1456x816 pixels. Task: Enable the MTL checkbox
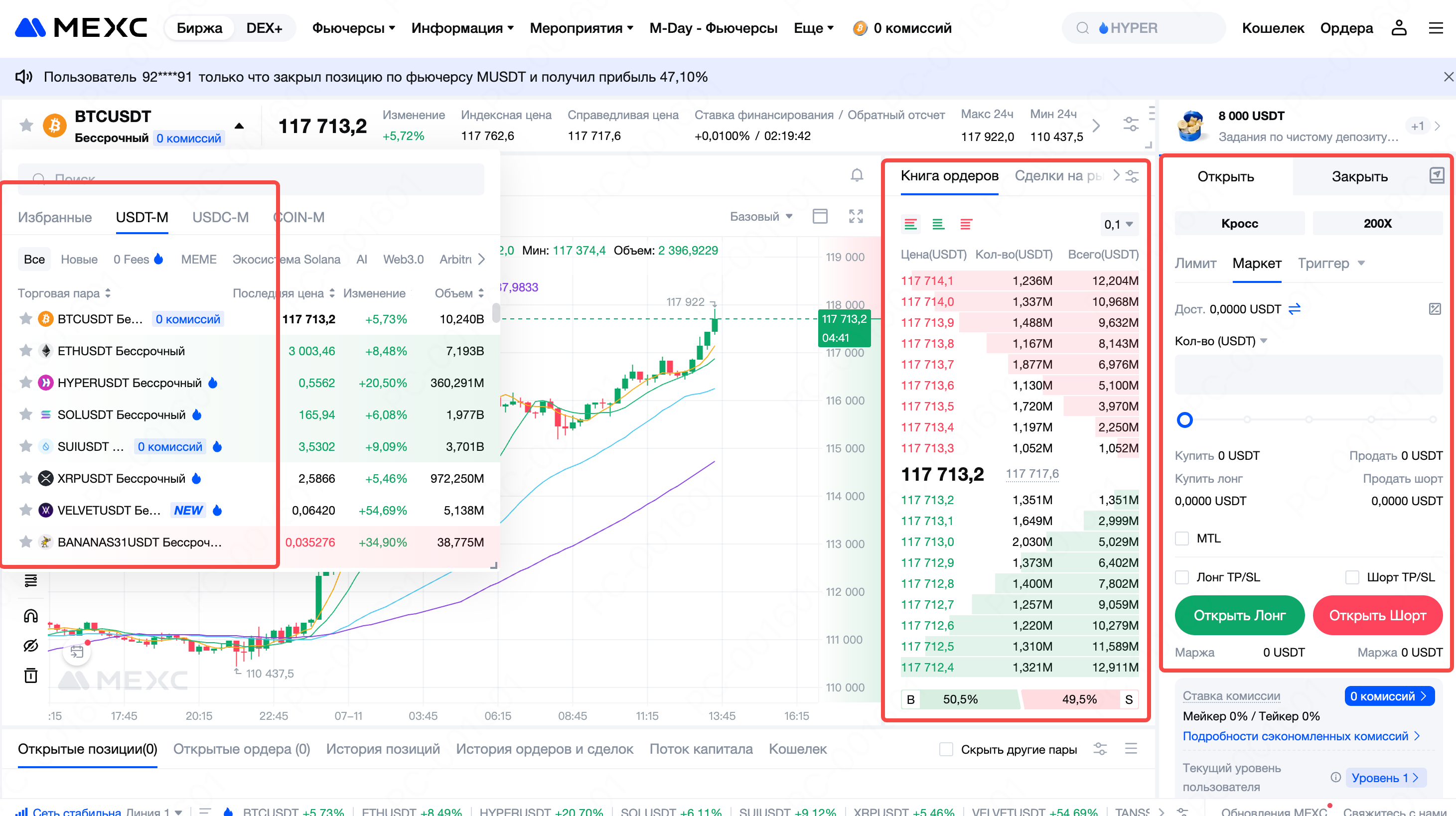(x=1182, y=539)
